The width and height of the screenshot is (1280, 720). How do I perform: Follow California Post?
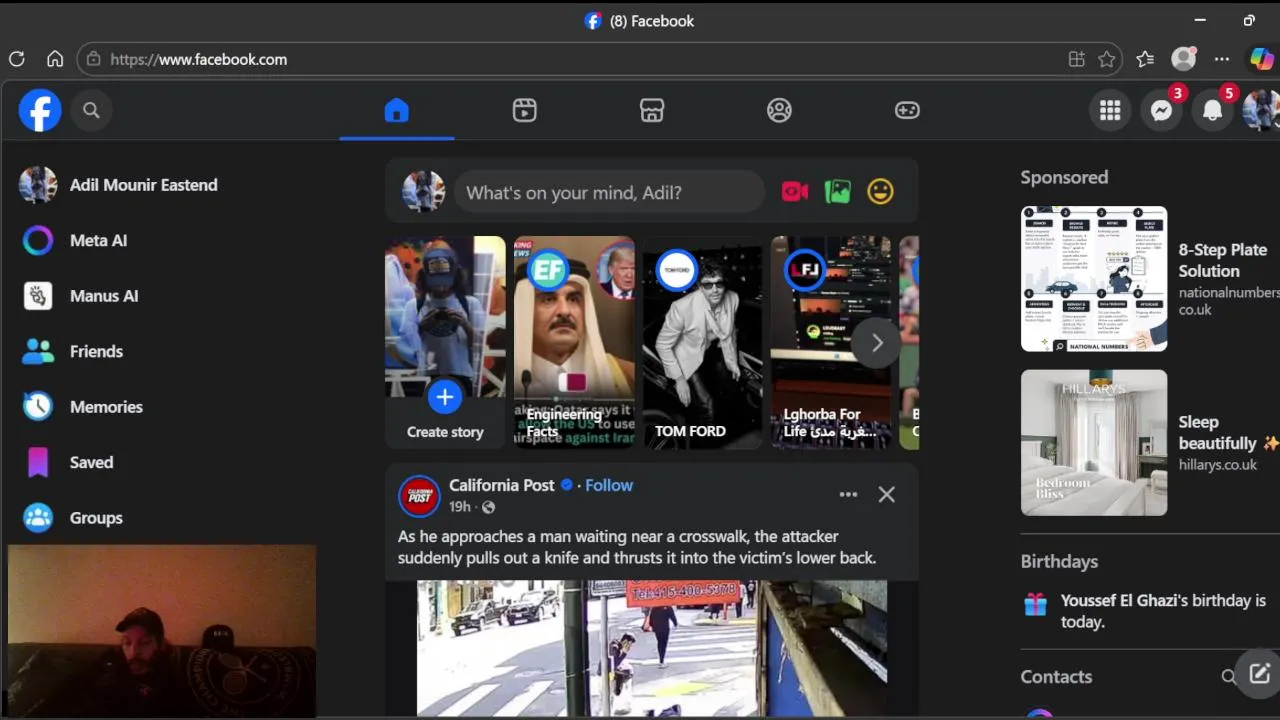pos(609,485)
